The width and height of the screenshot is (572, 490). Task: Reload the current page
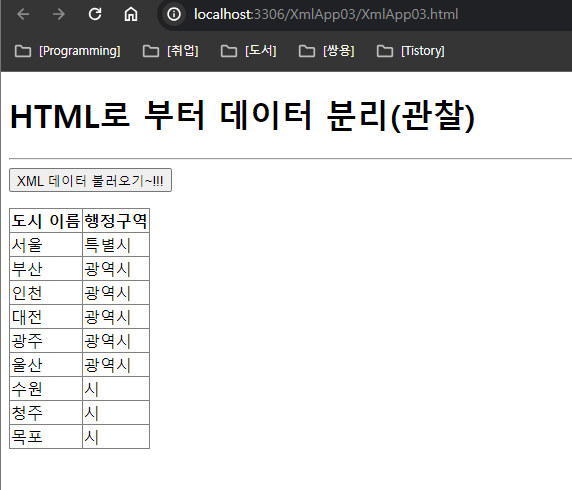point(95,15)
